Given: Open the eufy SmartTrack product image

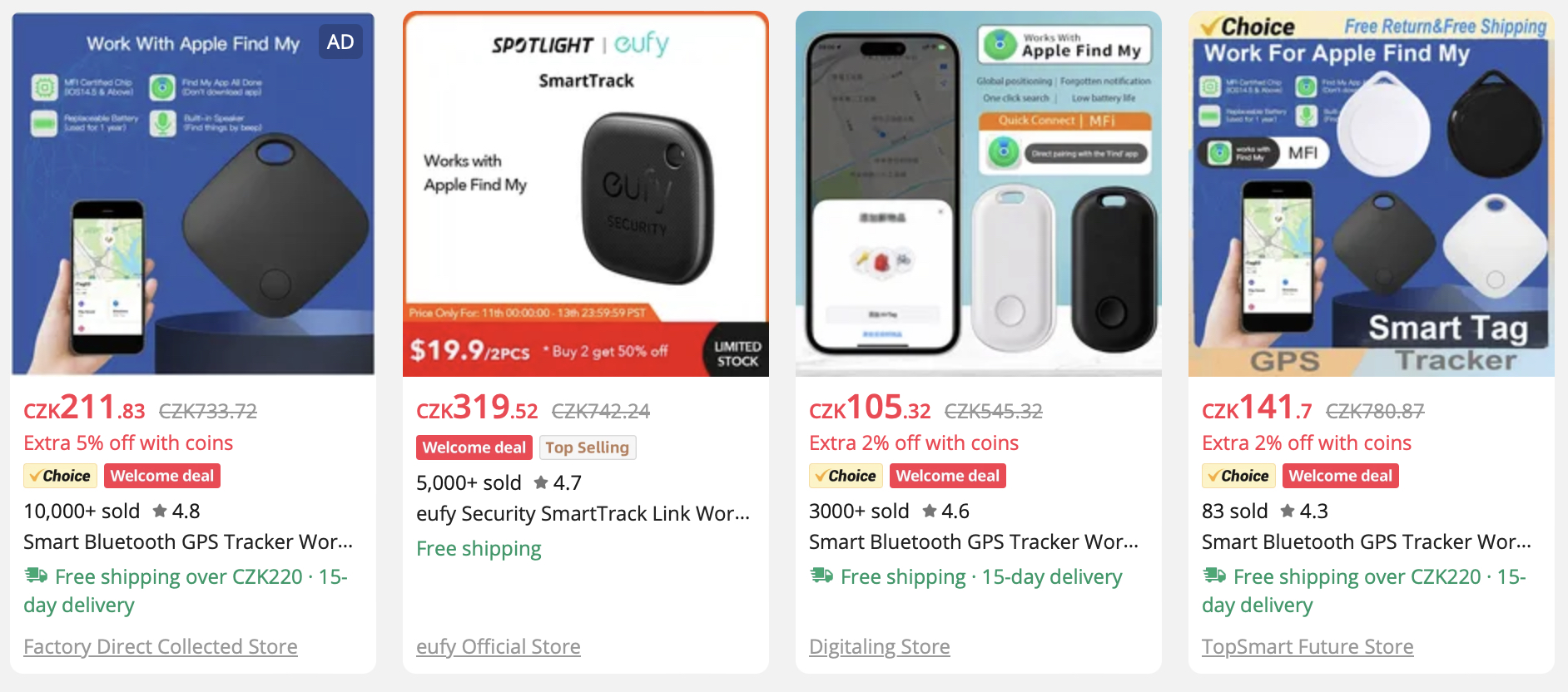Looking at the screenshot, I should [x=586, y=194].
